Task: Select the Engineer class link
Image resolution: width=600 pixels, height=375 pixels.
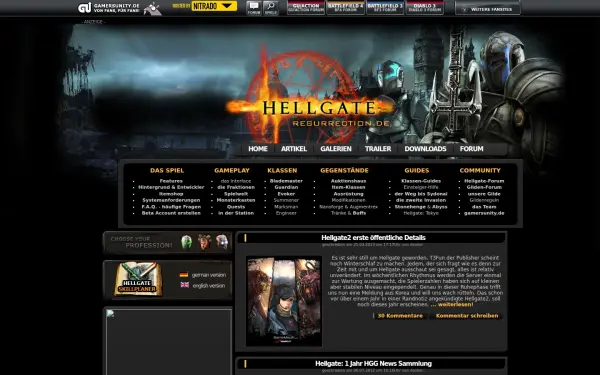Action: click(286, 213)
